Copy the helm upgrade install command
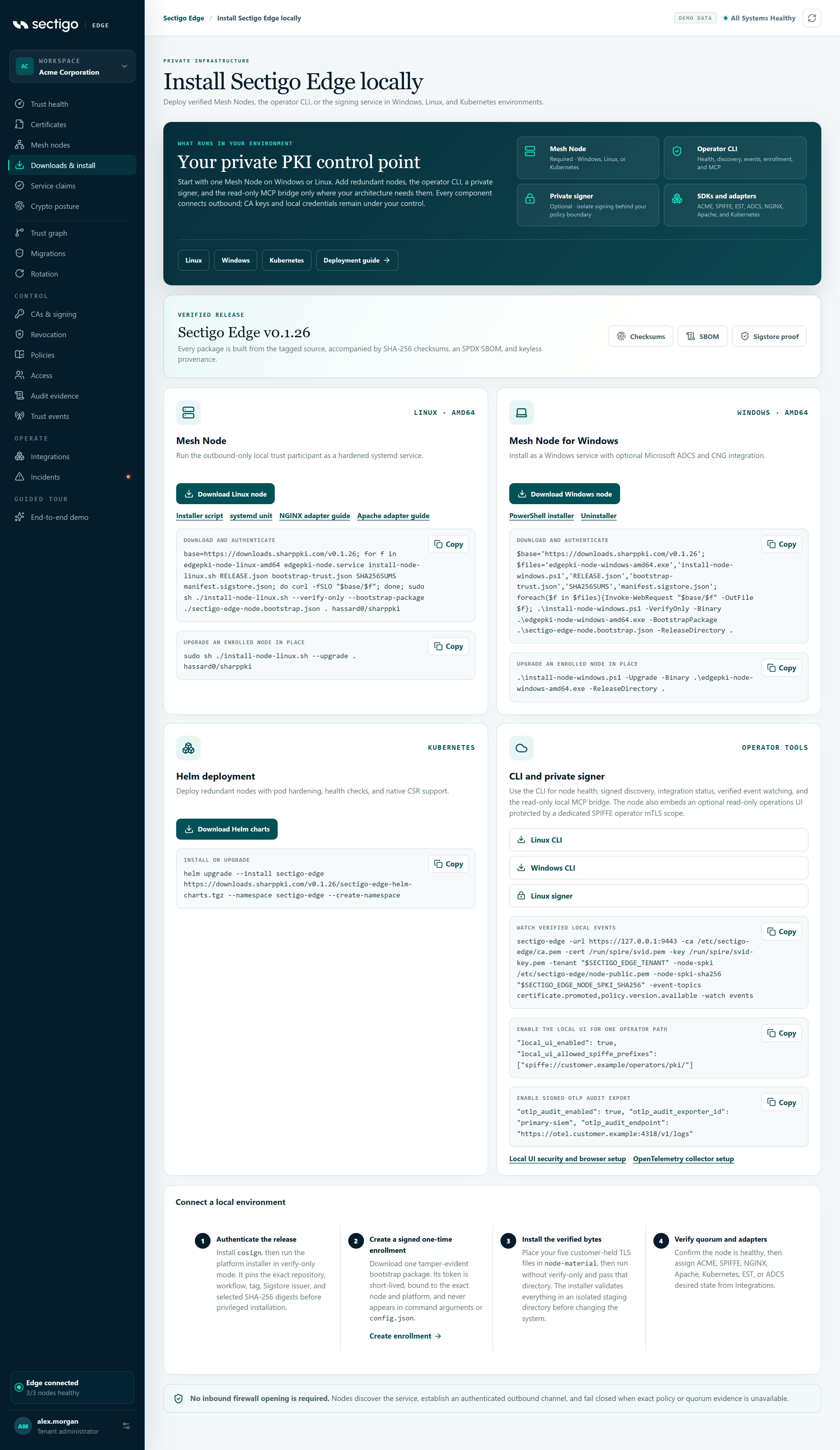The height and width of the screenshot is (1450, 840). (x=448, y=864)
